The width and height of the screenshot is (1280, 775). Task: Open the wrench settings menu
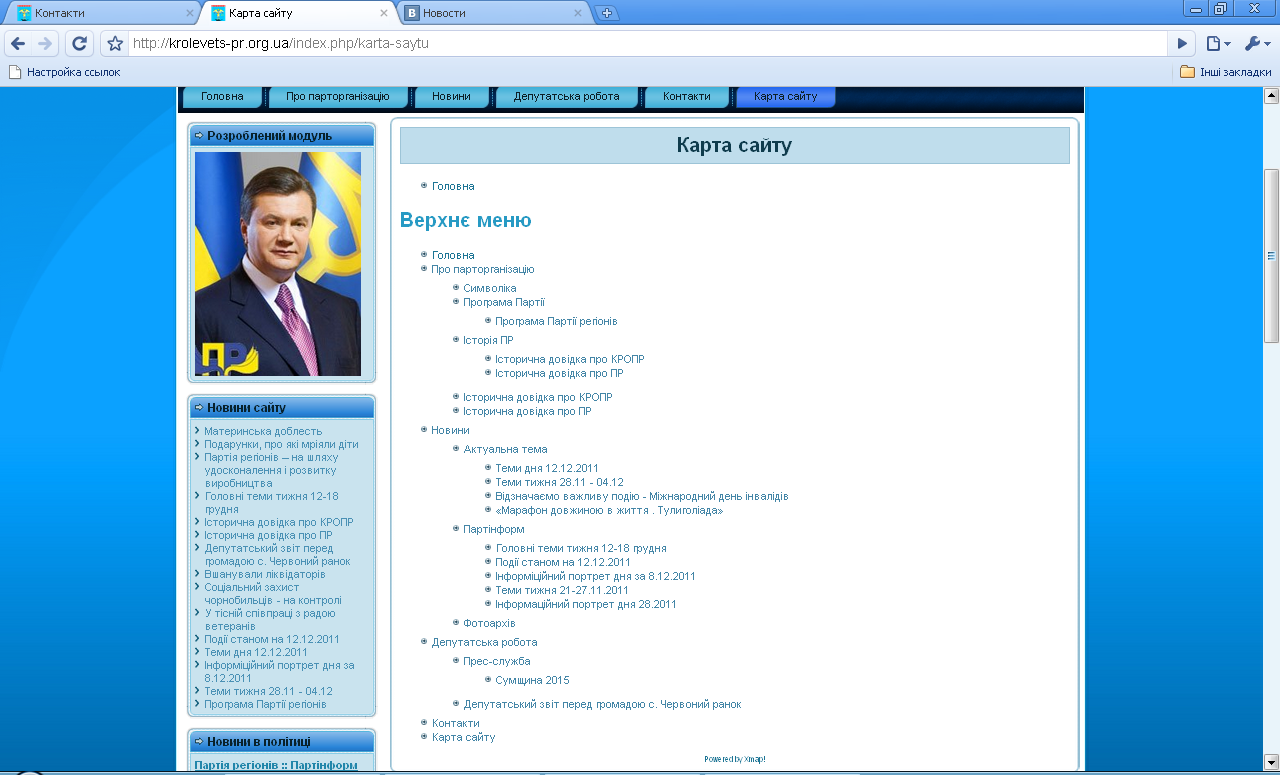pos(1256,44)
